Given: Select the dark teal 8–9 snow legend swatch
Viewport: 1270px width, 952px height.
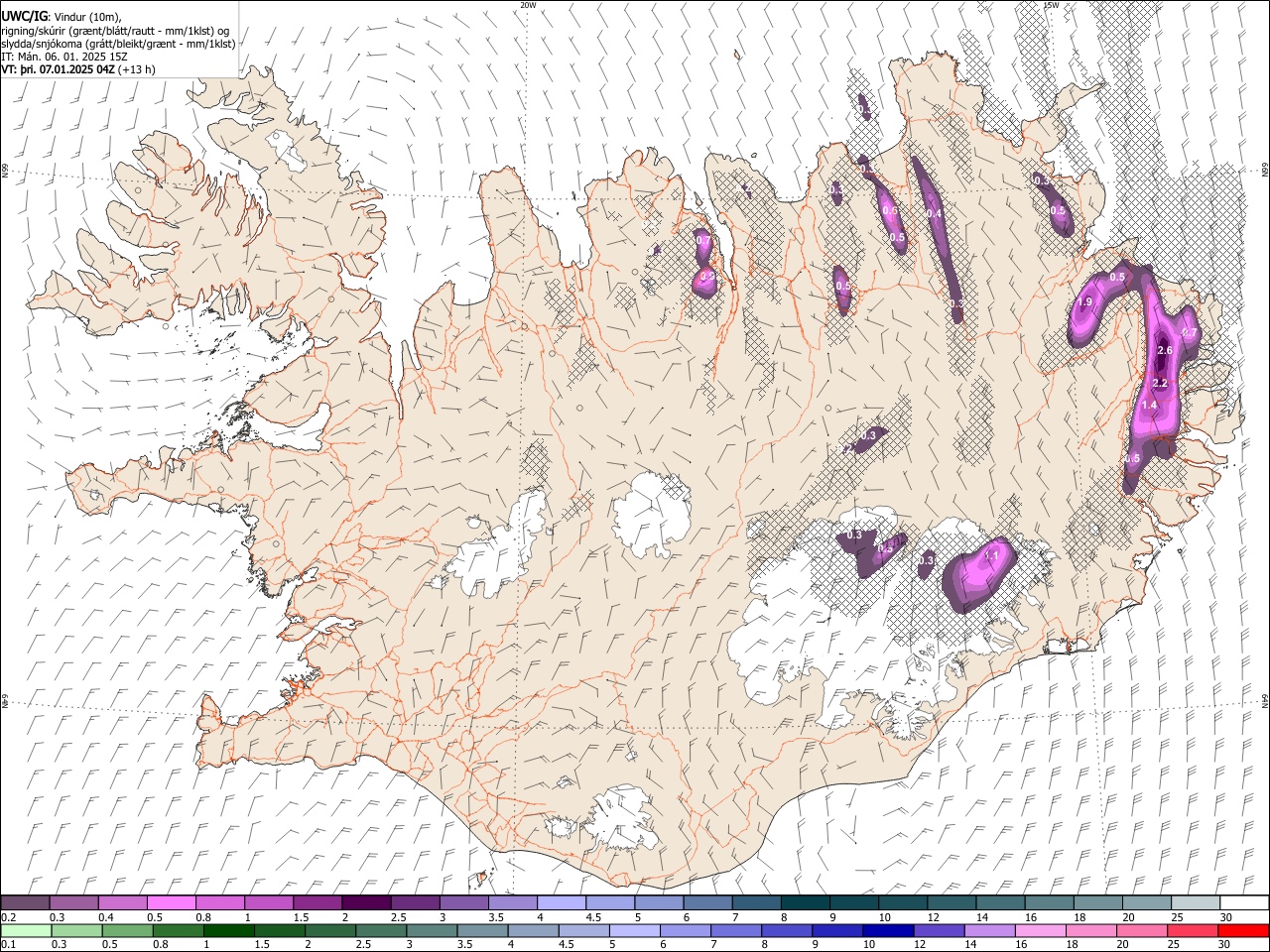Looking at the screenshot, I should point(803,902).
